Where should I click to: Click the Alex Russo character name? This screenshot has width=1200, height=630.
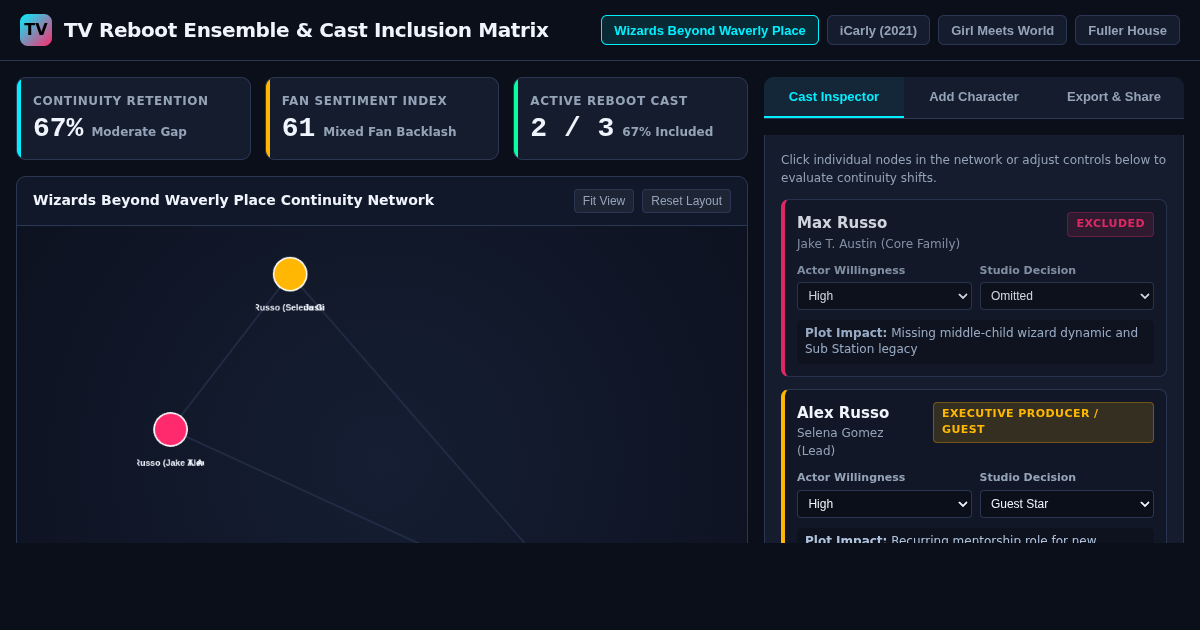point(843,413)
